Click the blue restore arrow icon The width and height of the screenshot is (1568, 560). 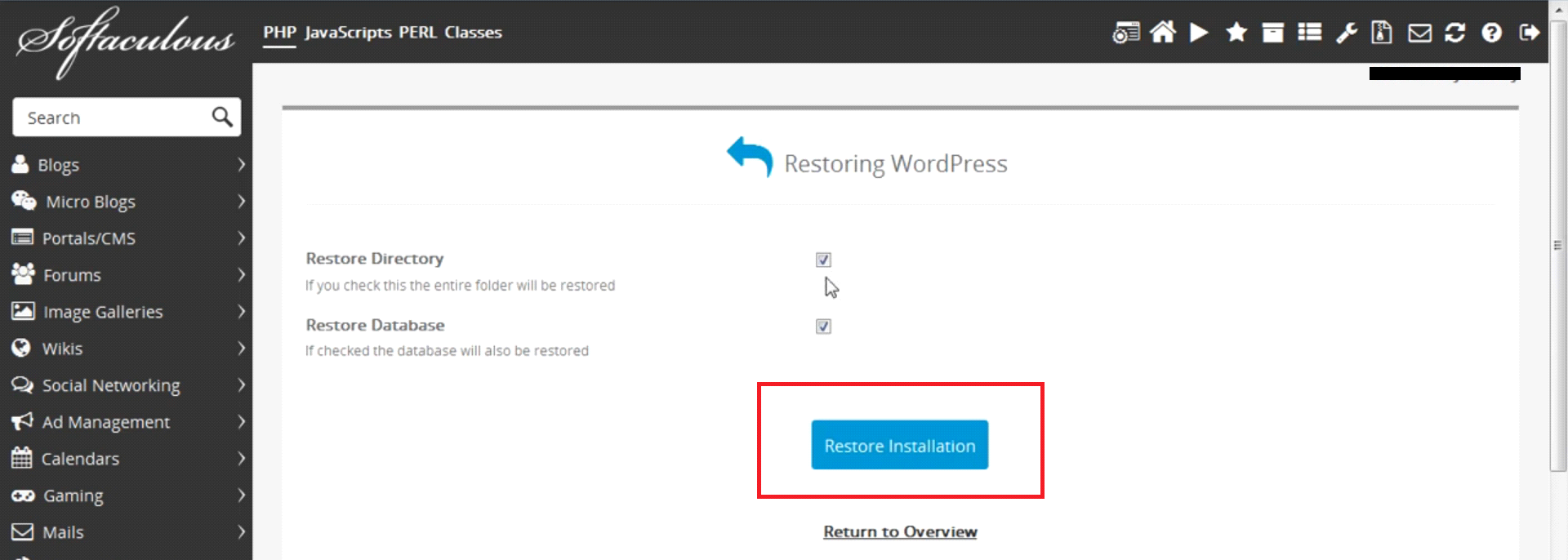pyautogui.click(x=750, y=157)
